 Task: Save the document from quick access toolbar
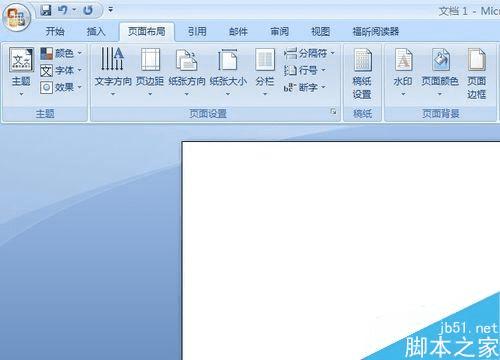click(46, 10)
